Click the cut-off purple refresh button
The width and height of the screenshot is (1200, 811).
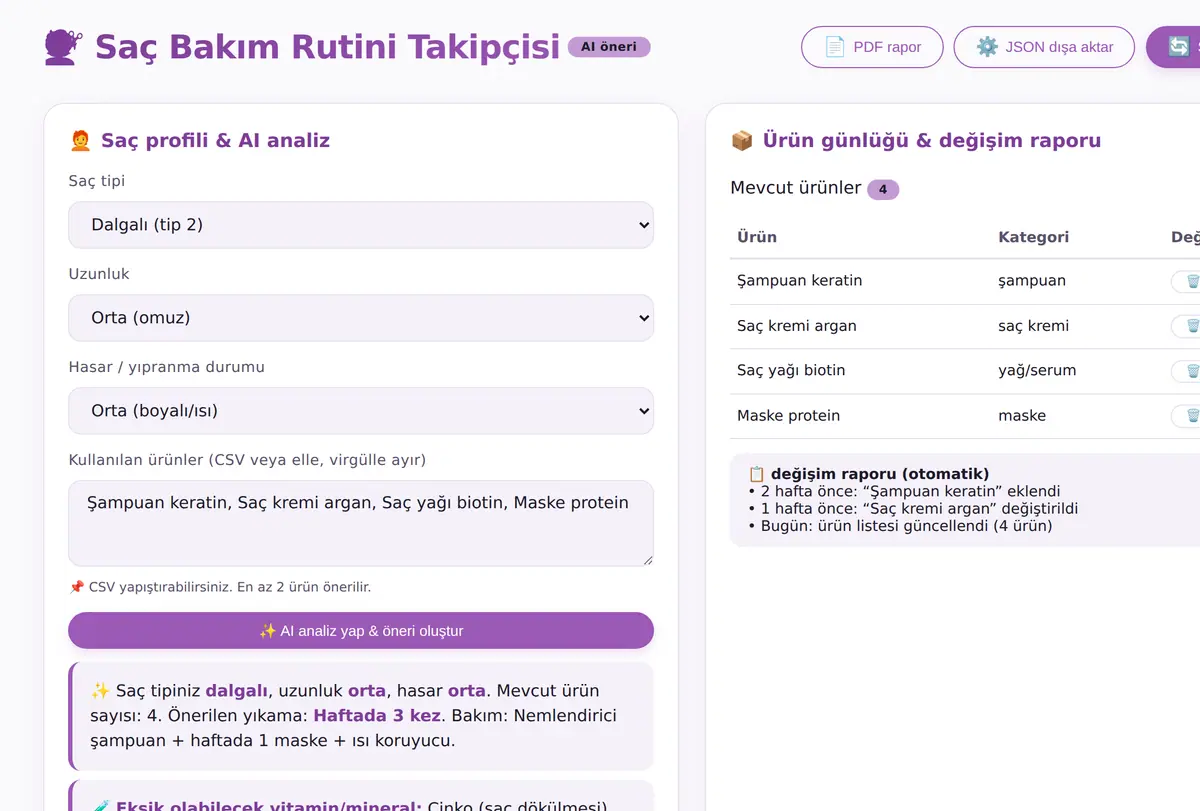point(1173,47)
